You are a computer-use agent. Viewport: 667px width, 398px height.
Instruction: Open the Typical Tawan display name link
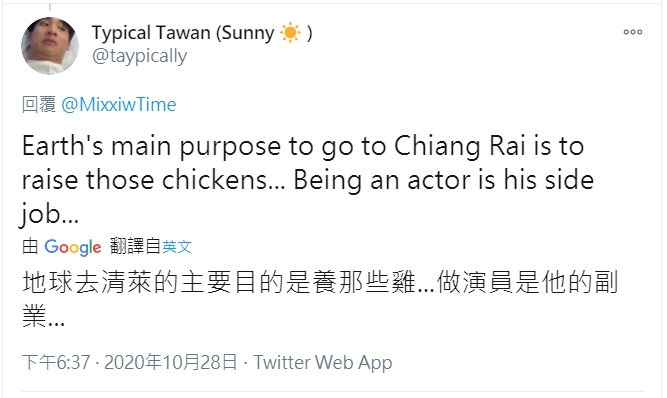[202, 33]
